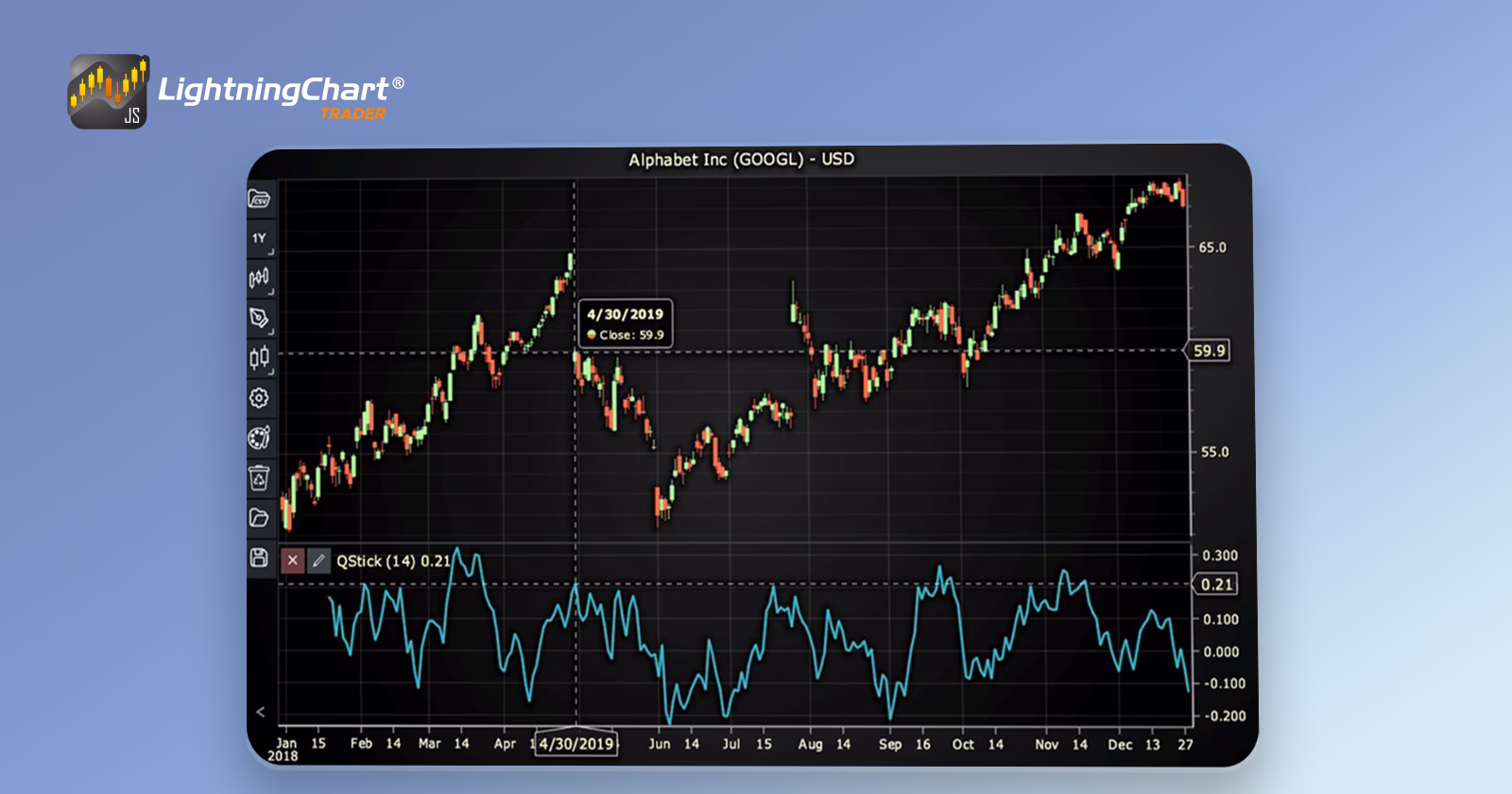This screenshot has height=794, width=1512.
Task: Click the Oct time axis label
Action: [x=963, y=744]
